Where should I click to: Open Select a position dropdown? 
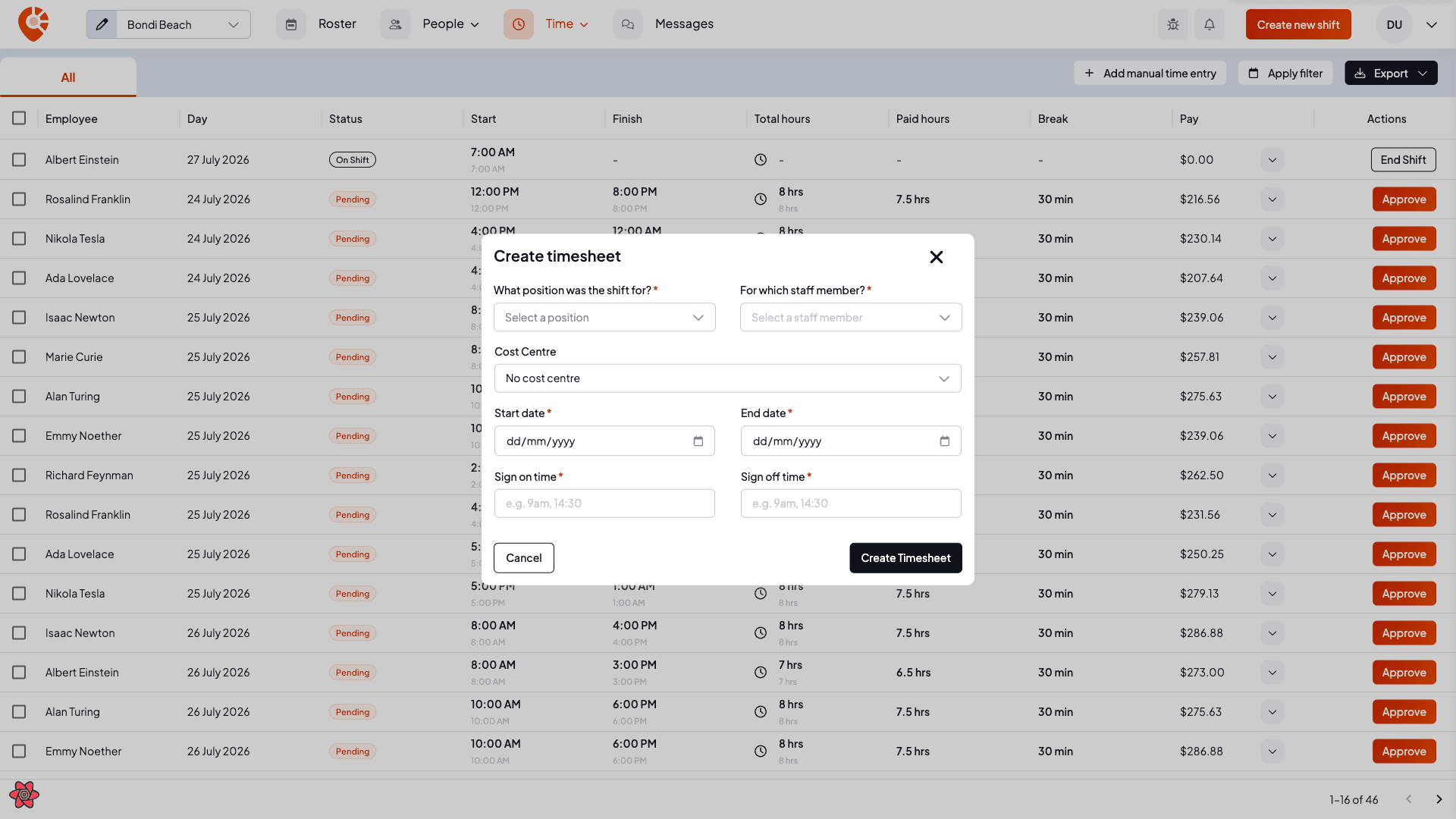tap(604, 318)
